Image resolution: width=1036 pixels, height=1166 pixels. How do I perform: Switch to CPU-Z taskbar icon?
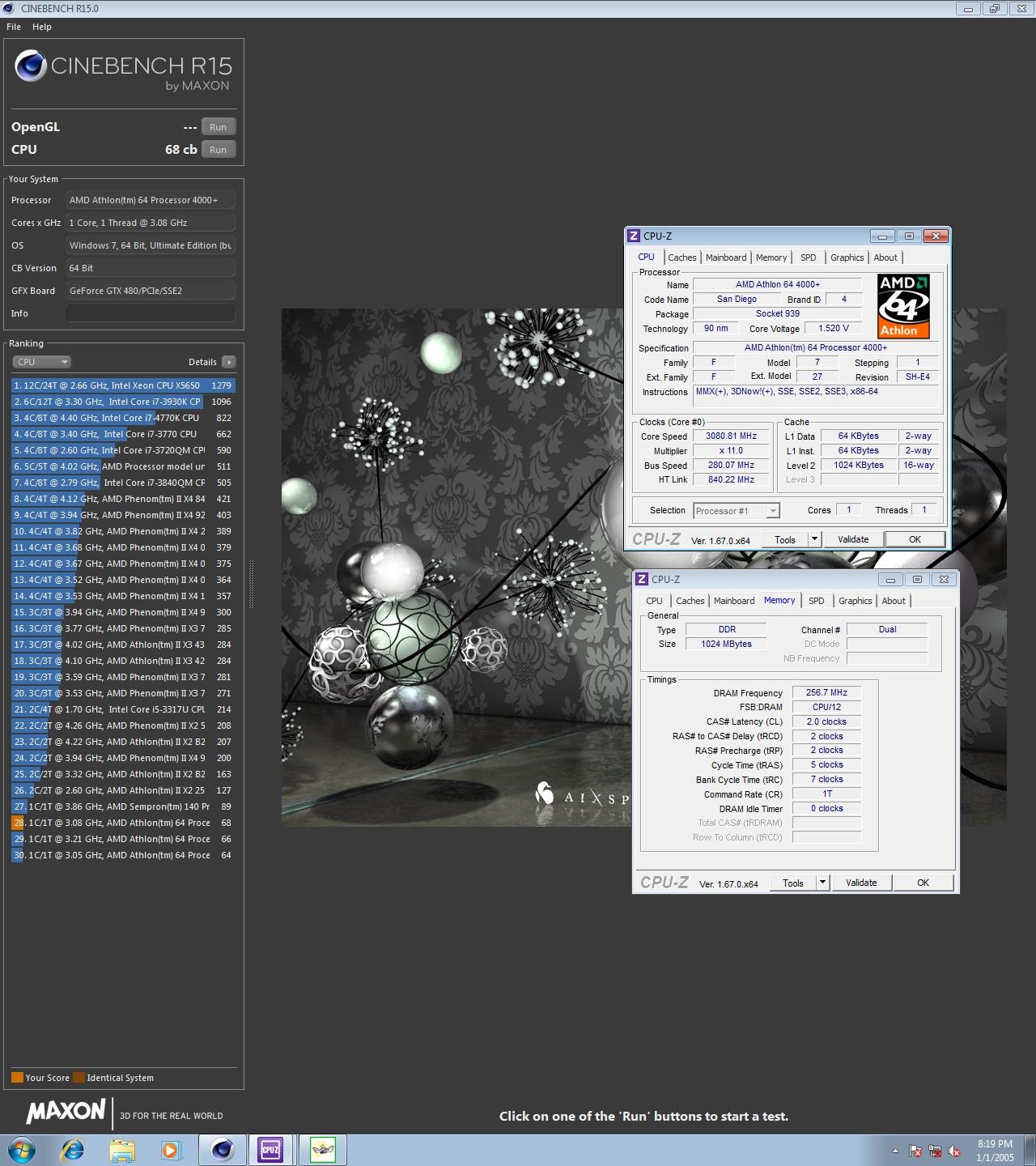[x=270, y=1150]
